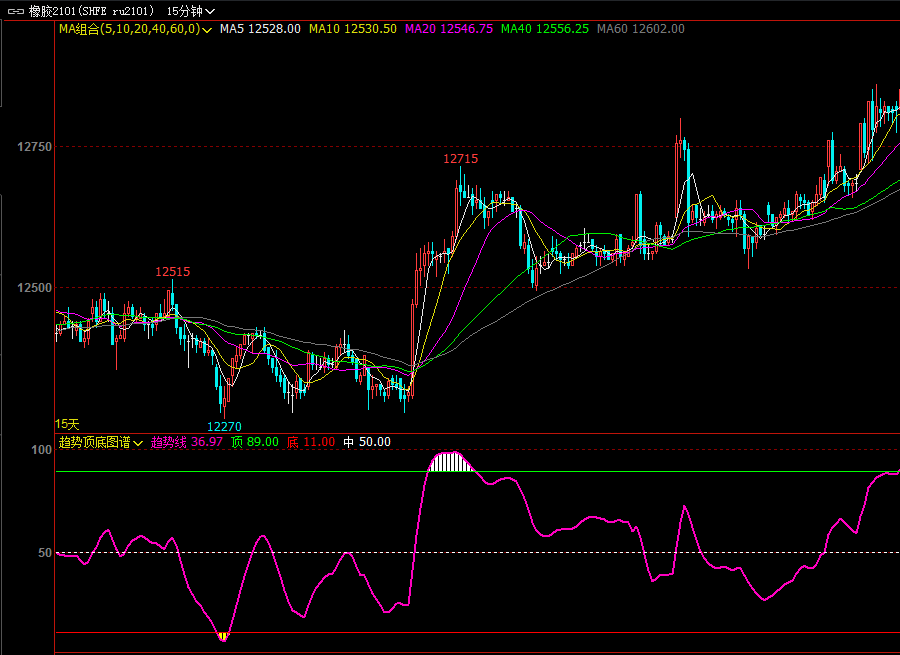This screenshot has height=655, width=900.
Task: Click the yellow bottom-zone marker on the trend line
Action: pyautogui.click(x=223, y=637)
